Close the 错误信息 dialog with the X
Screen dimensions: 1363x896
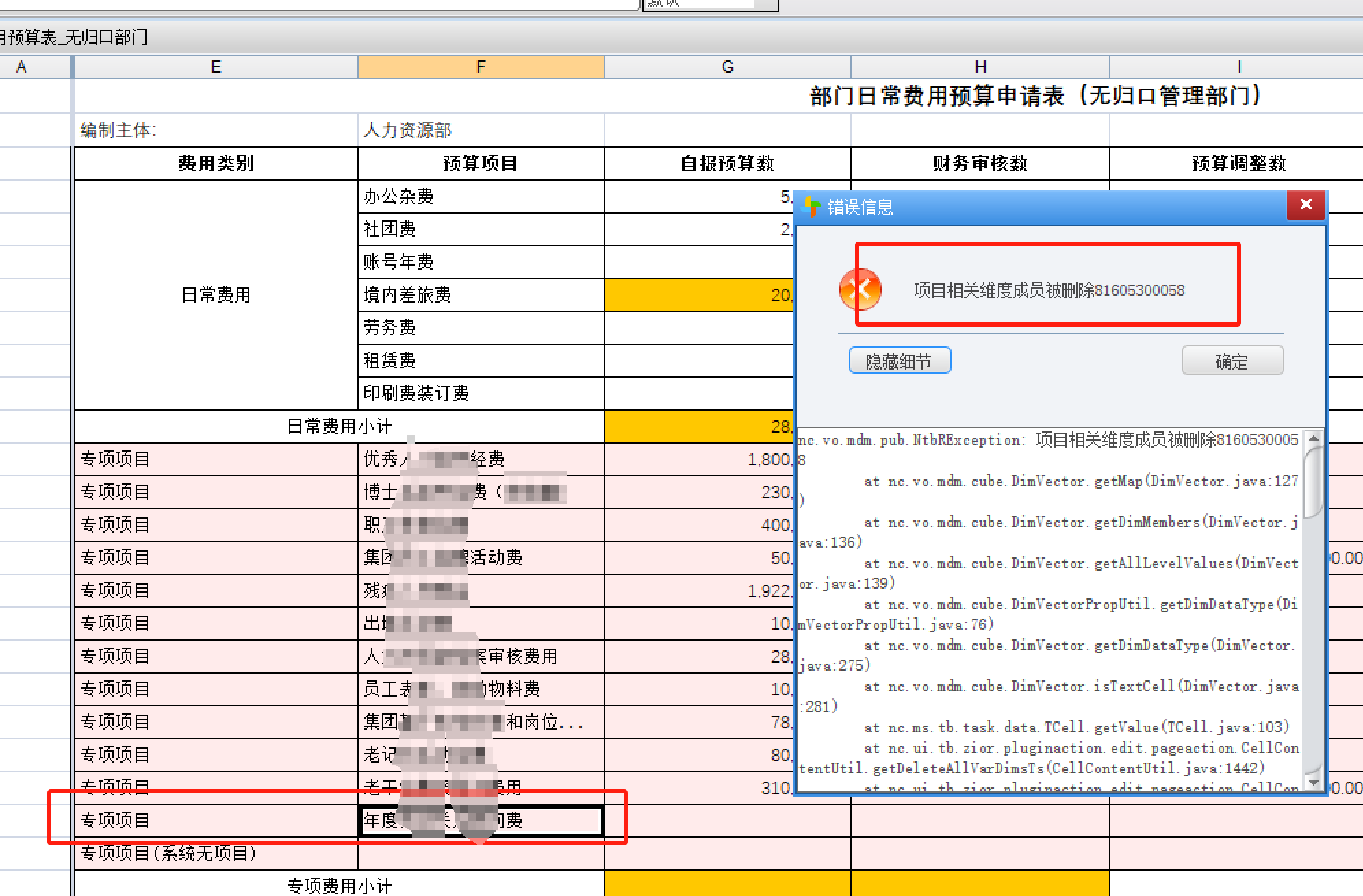point(1305,204)
